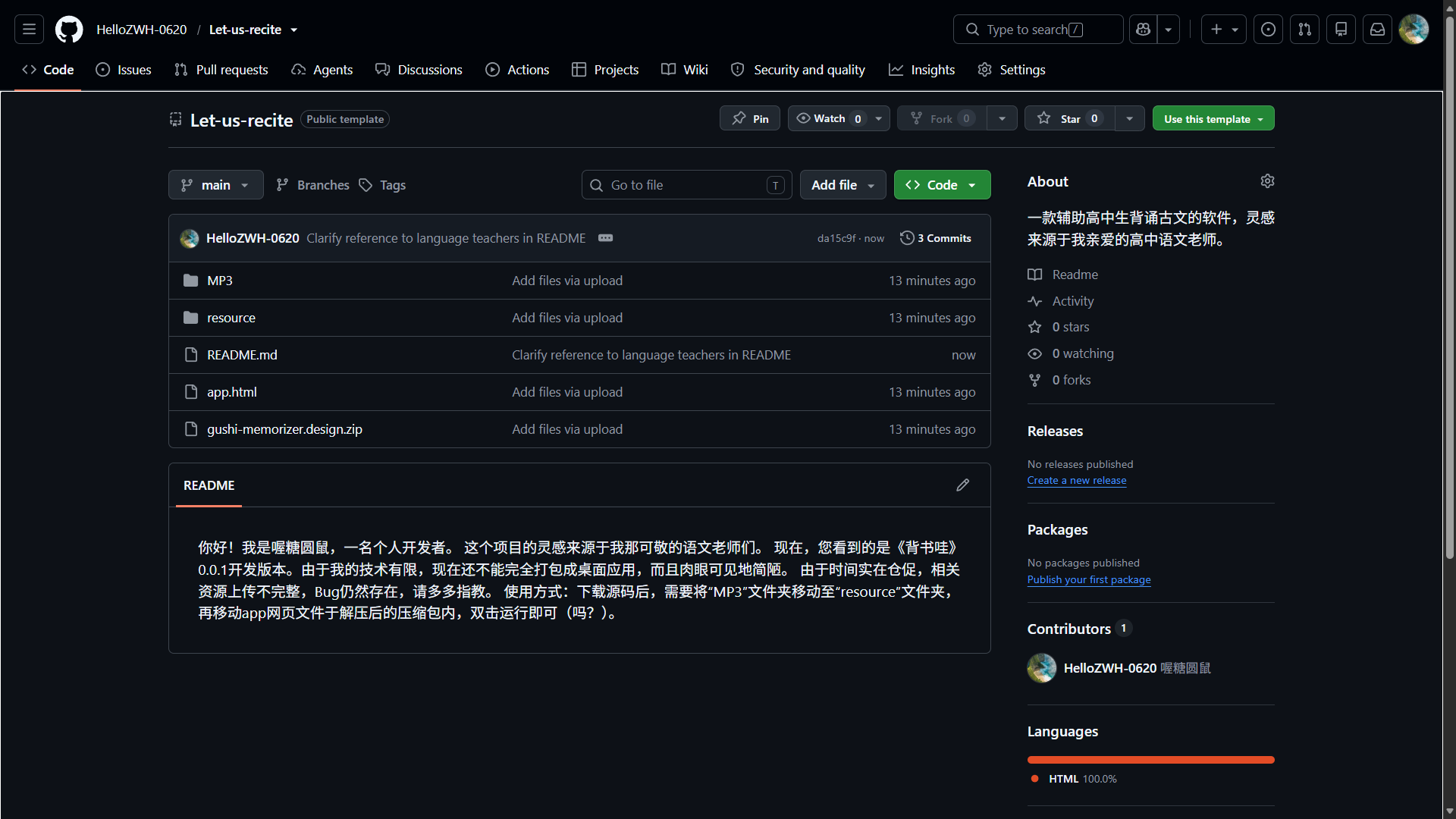Viewport: 1456px width, 819px height.
Task: Open the Wiki tab
Action: [x=685, y=70]
